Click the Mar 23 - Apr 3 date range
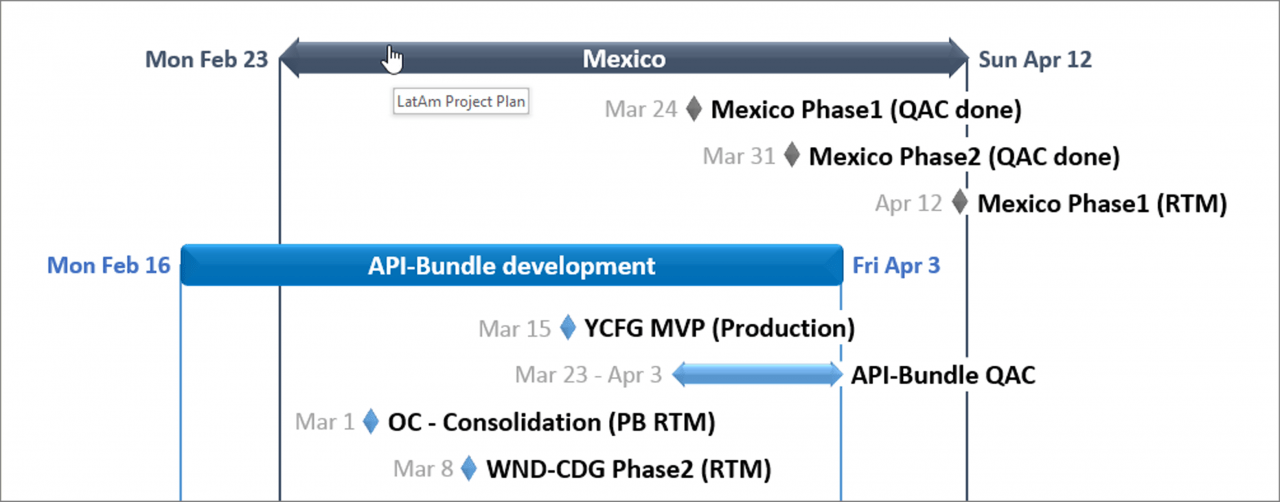Screen dimensions: 1280x502 588,375
